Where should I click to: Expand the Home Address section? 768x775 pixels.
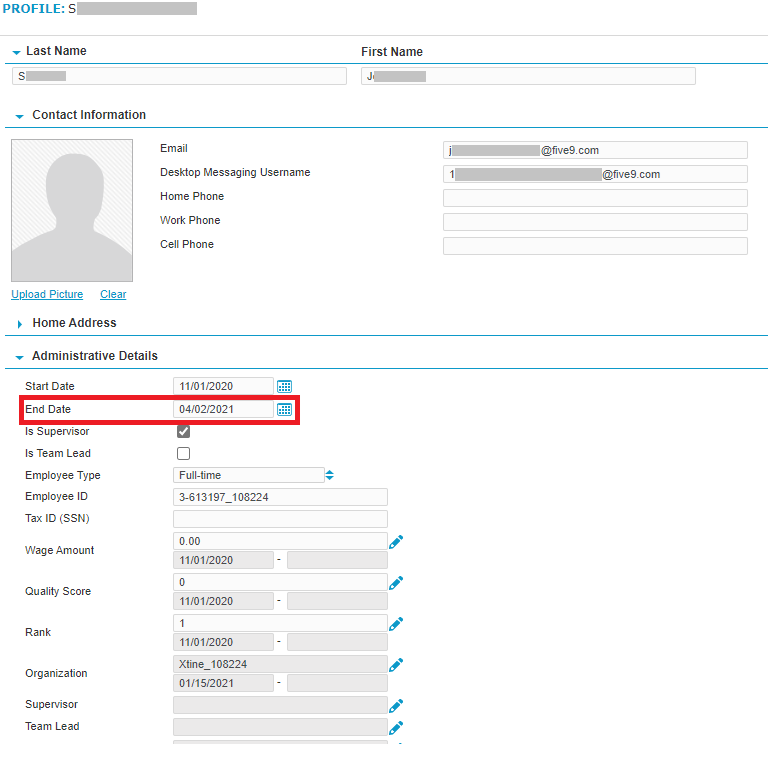(19, 324)
